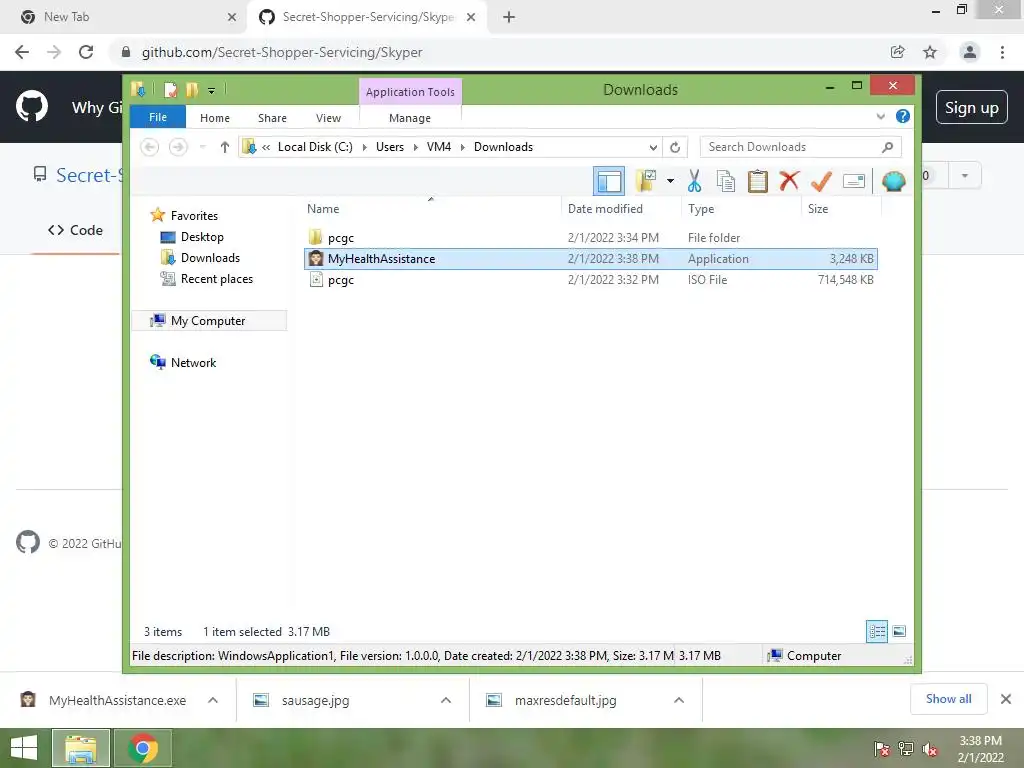Expand the ribbon with the chevron
Screen dimensions: 1024x768
(x=880, y=116)
